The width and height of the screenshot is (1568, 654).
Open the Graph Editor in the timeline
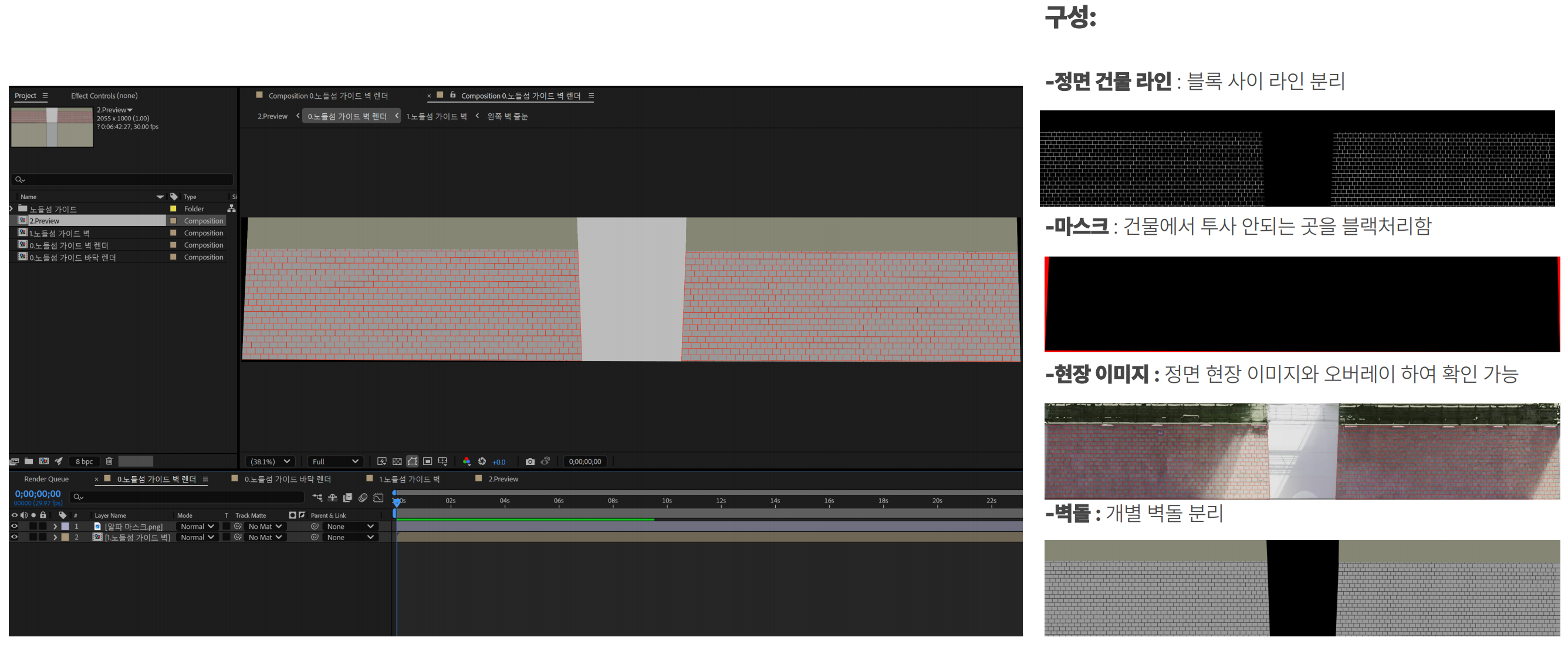[379, 498]
